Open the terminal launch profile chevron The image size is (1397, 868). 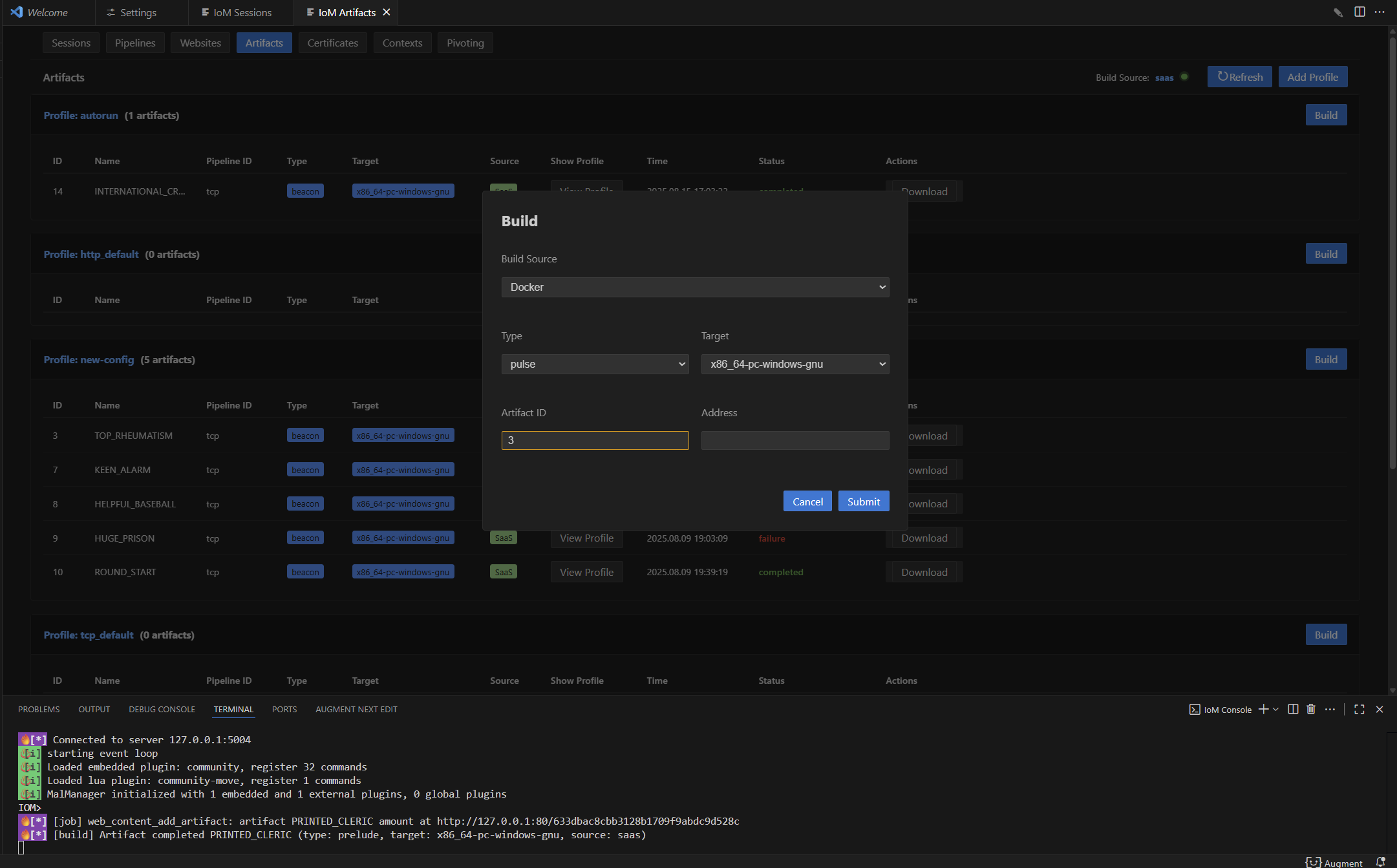(x=1275, y=709)
